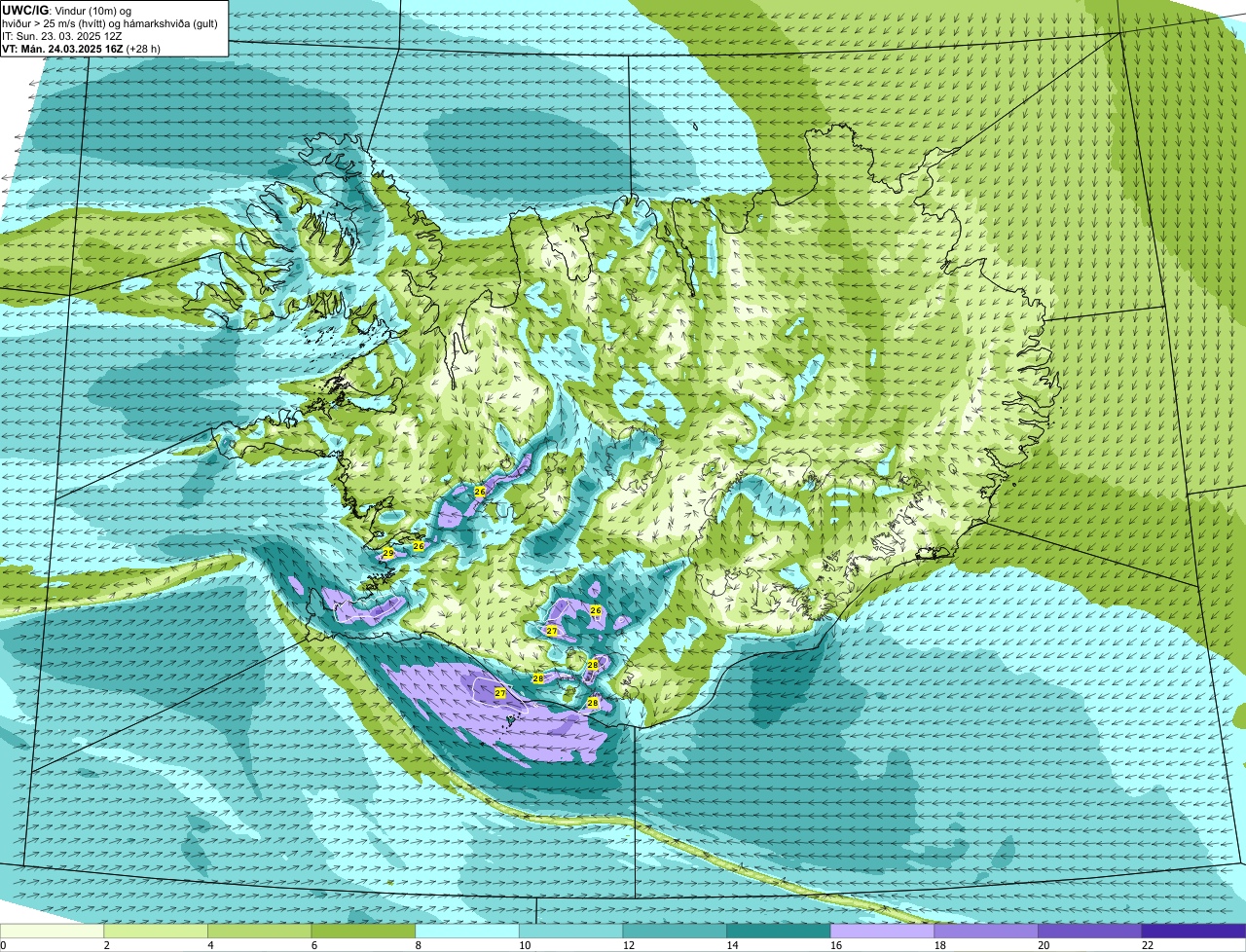Pick the 6–8 m/s olive green swatch
Viewport: 1246px width, 952px height.
(363, 931)
